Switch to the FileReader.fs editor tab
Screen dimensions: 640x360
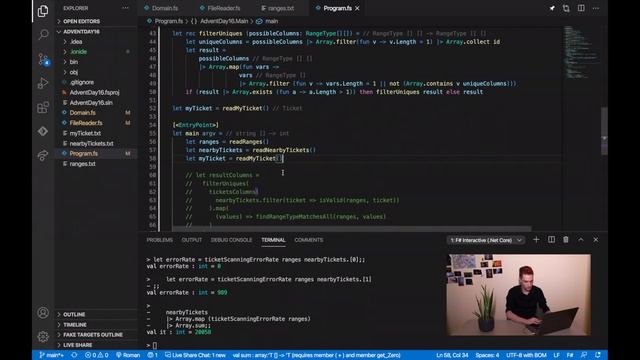223,8
